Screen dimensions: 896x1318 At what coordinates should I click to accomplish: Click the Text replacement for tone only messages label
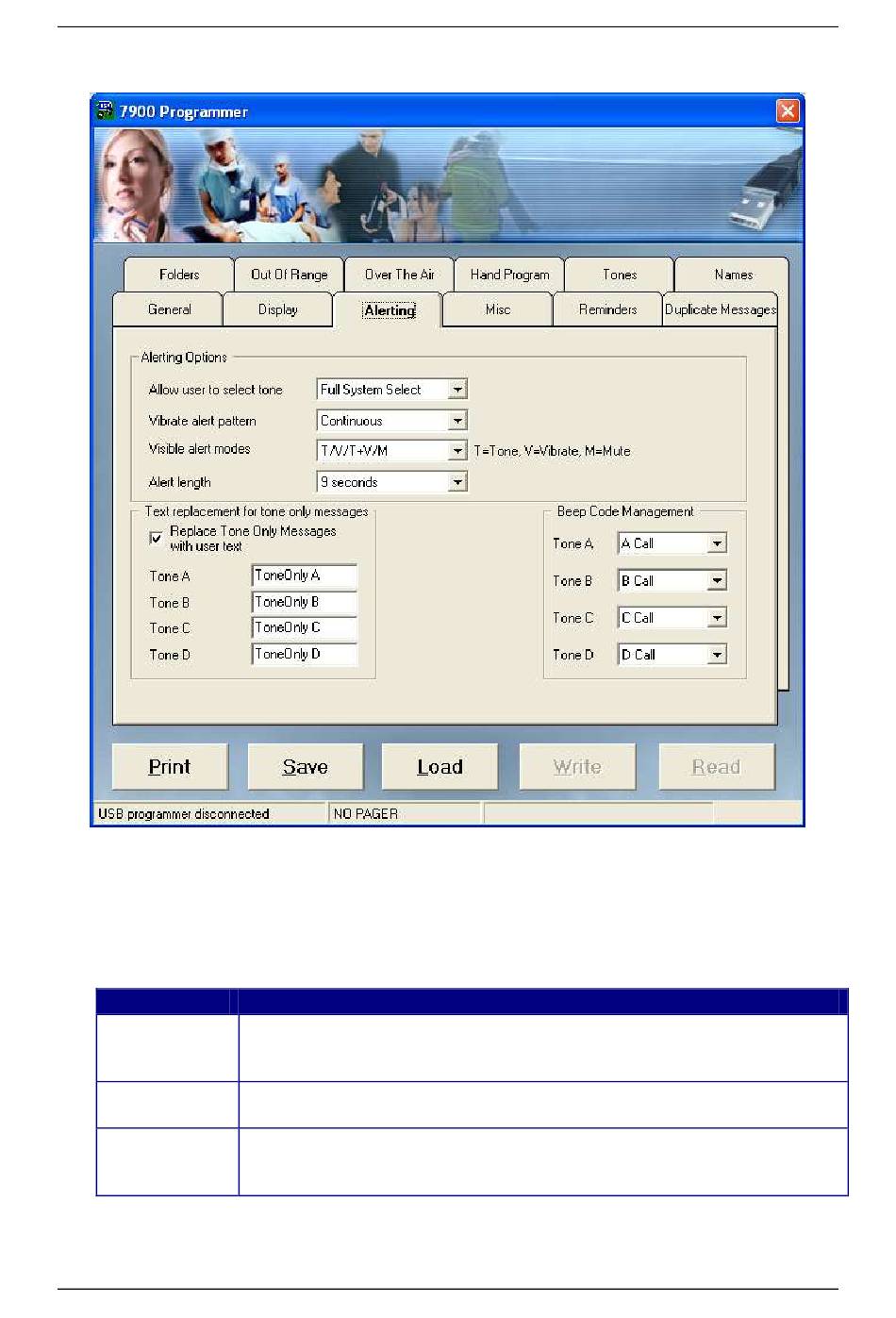pyautogui.click(x=257, y=511)
